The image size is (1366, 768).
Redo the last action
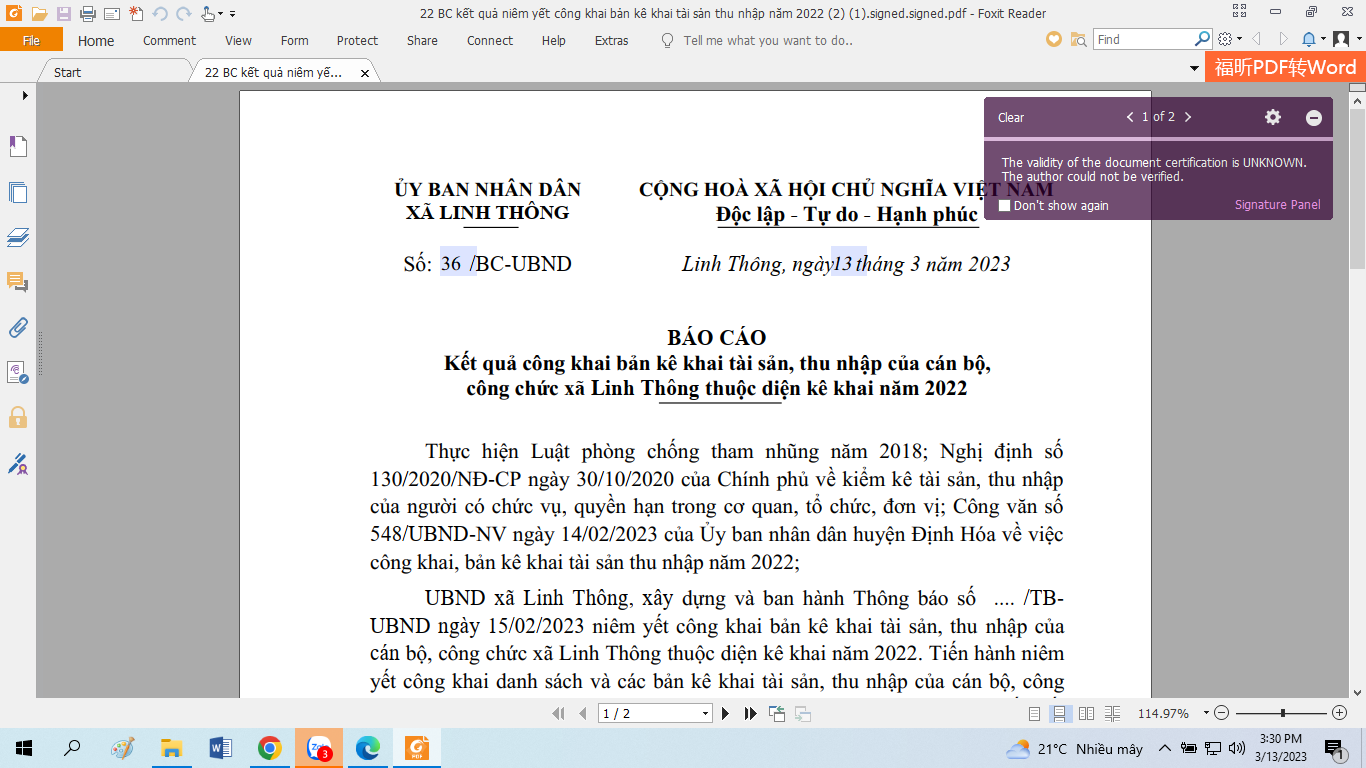click(183, 14)
